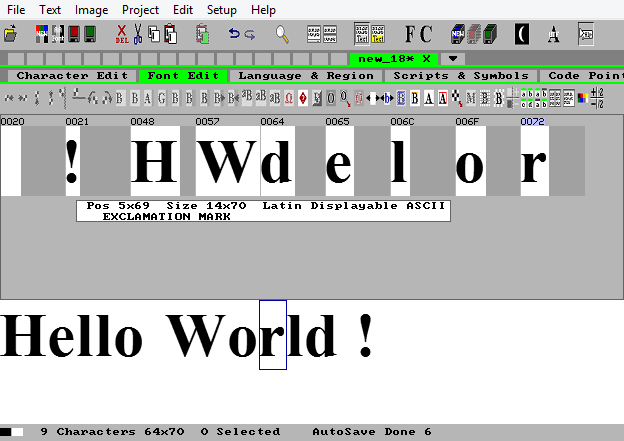The width and height of the screenshot is (624, 441).
Task: Click the multicolor palette squares icon
Action: point(583,98)
